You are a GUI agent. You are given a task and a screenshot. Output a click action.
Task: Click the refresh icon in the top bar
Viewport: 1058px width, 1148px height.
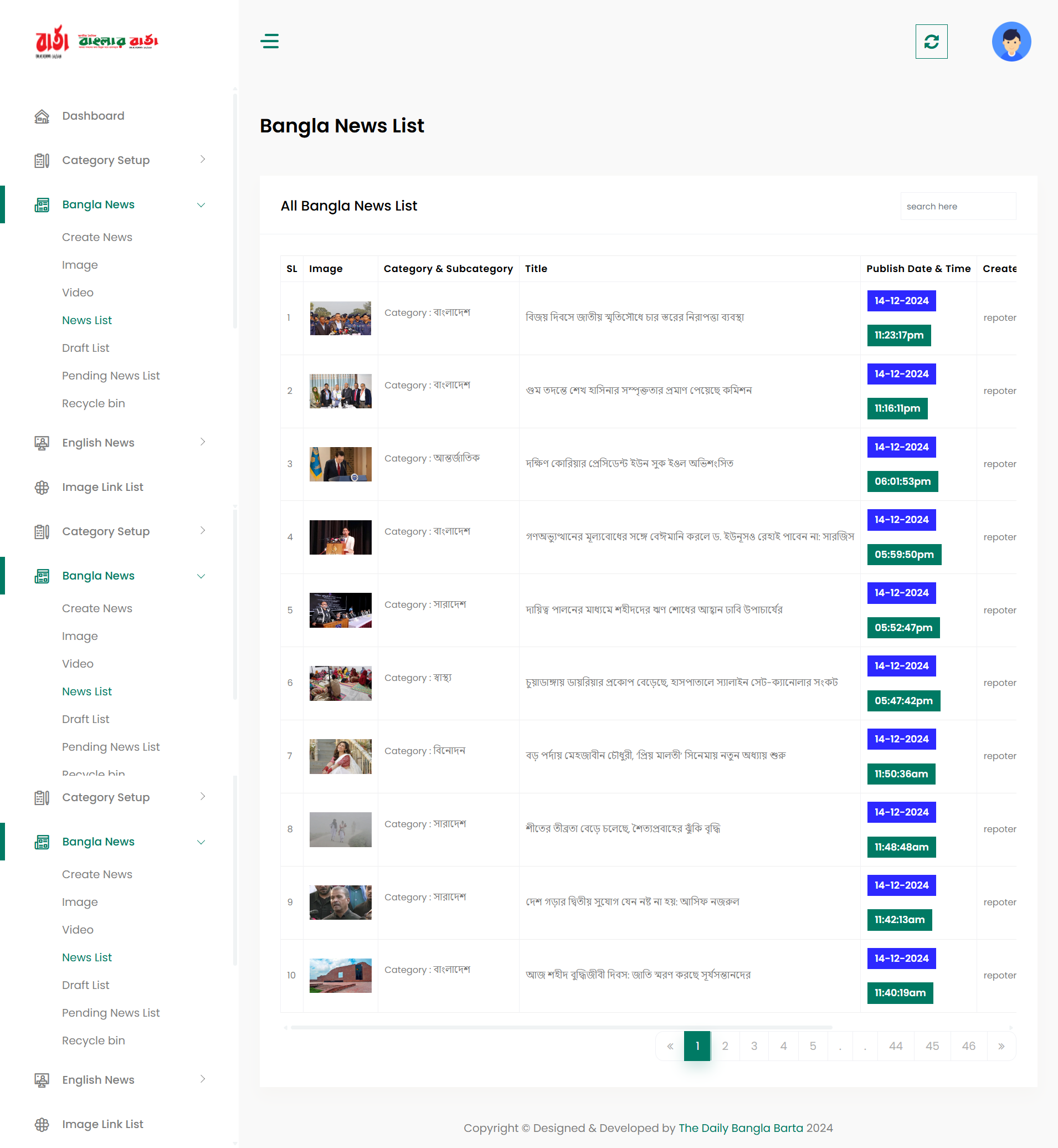pyautogui.click(x=931, y=41)
